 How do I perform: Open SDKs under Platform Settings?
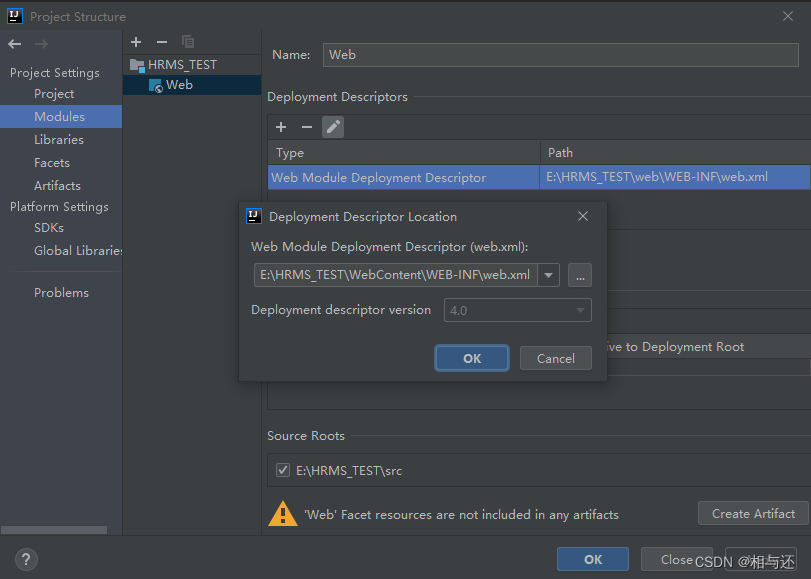pyautogui.click(x=49, y=228)
